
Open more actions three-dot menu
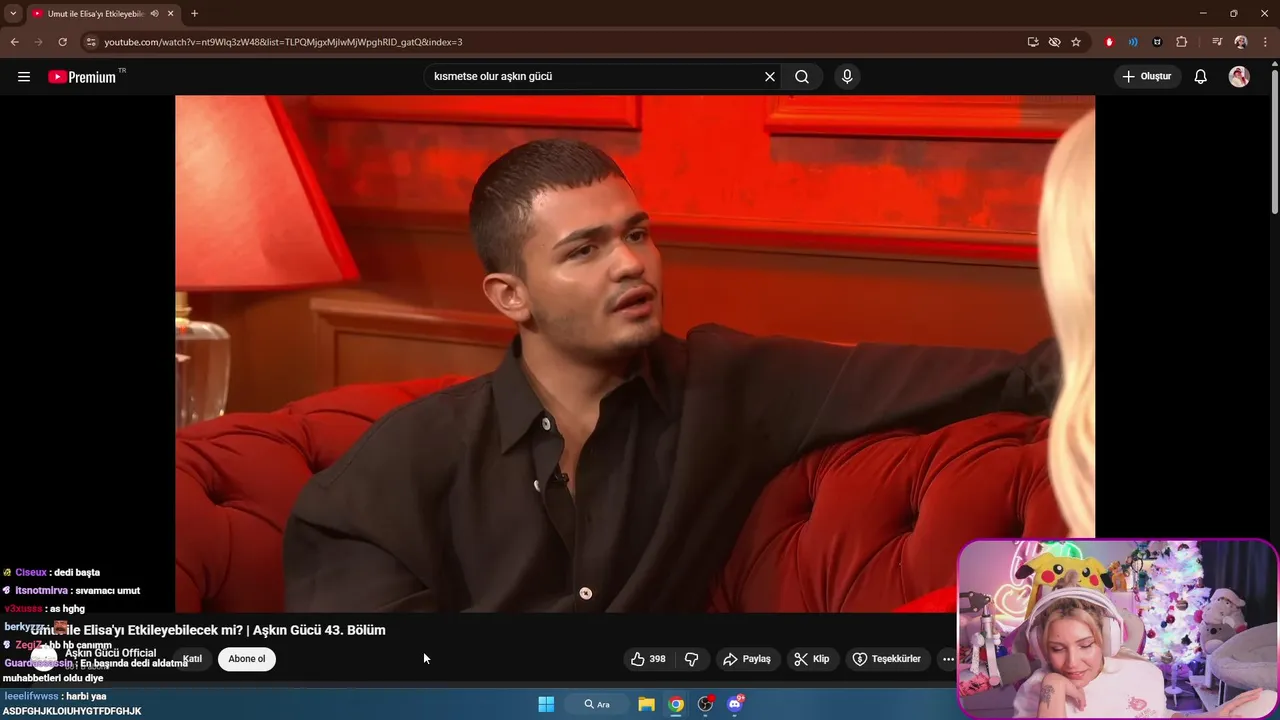947,659
